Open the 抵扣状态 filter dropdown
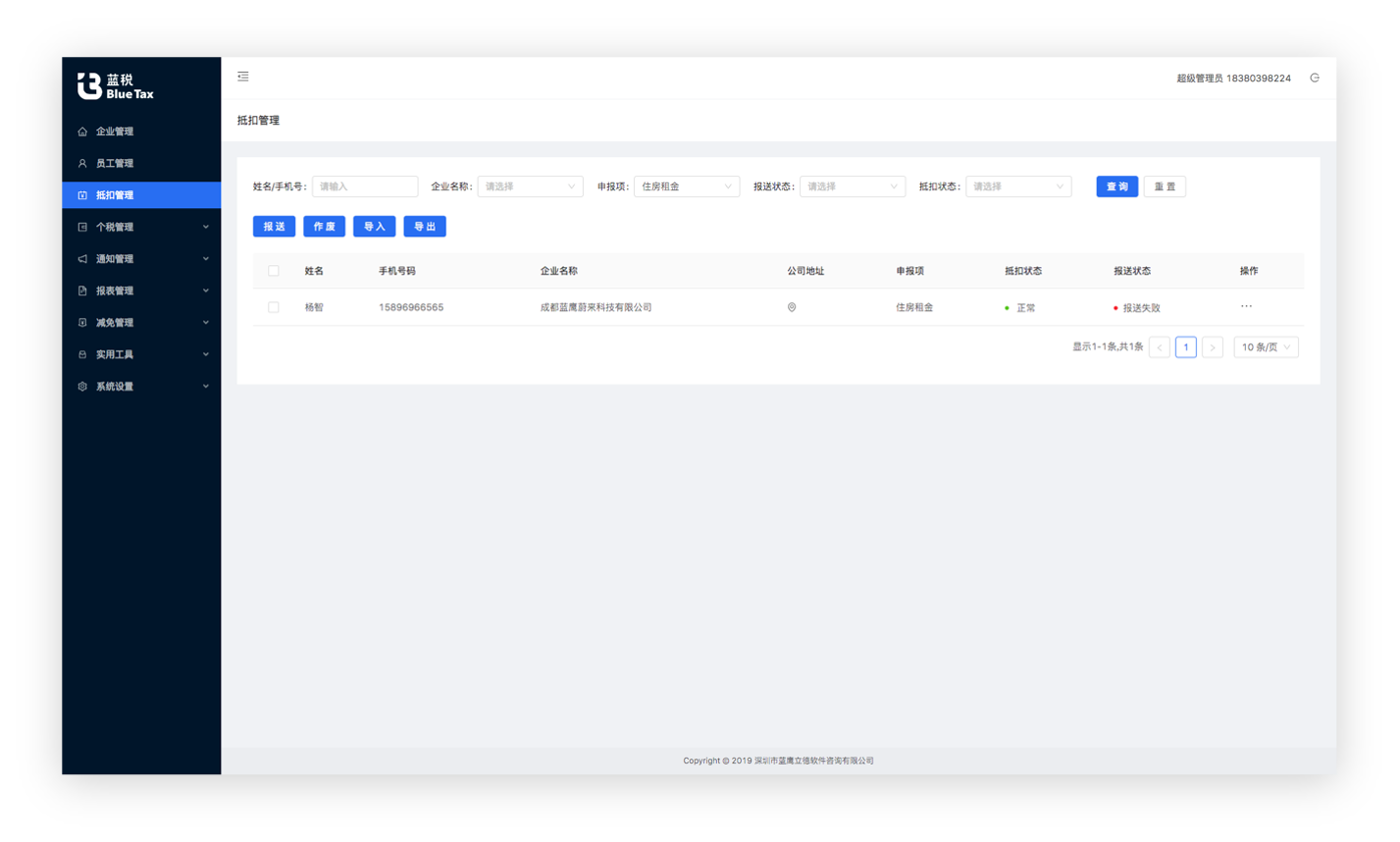 coord(1018,186)
